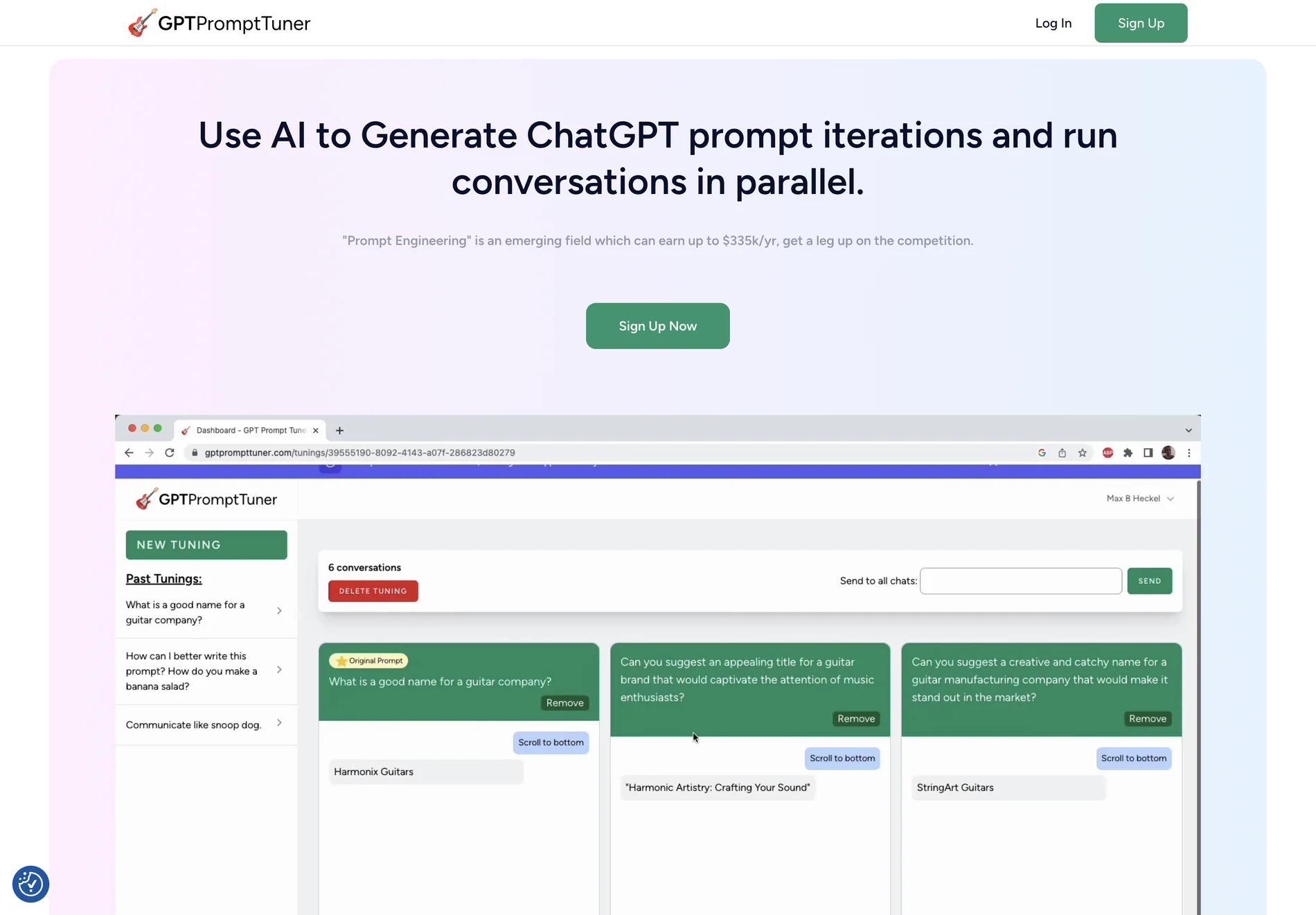Click the 'Harmonix Guitars' reply

click(x=426, y=772)
